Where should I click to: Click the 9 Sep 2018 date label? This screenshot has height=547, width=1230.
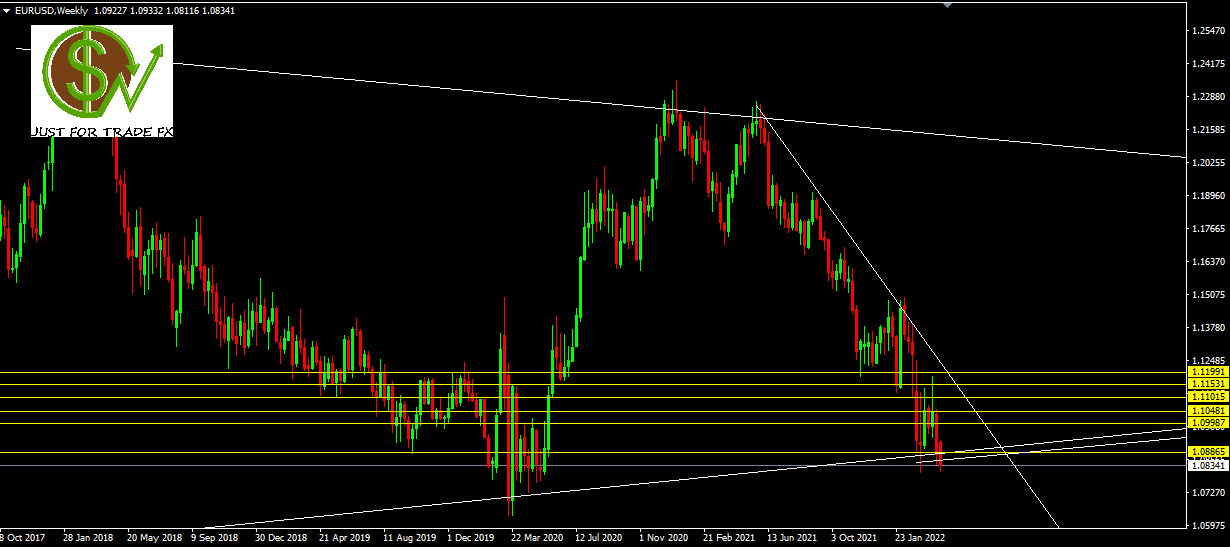pos(214,537)
